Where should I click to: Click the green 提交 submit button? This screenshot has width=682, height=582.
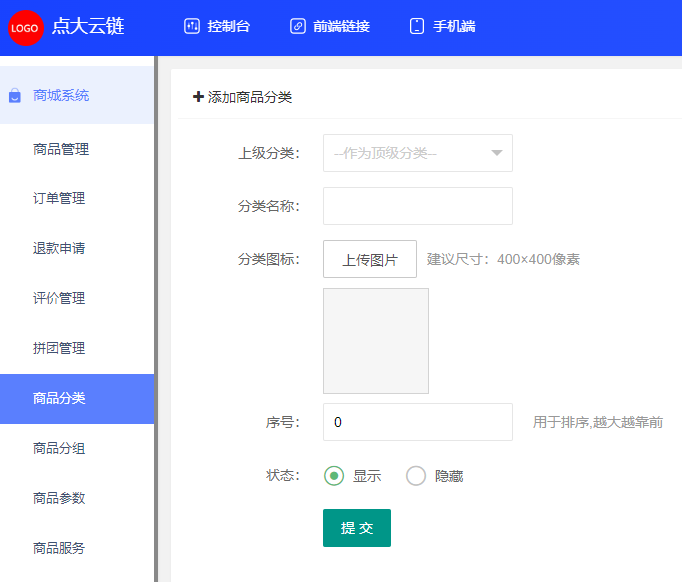[x=357, y=528]
